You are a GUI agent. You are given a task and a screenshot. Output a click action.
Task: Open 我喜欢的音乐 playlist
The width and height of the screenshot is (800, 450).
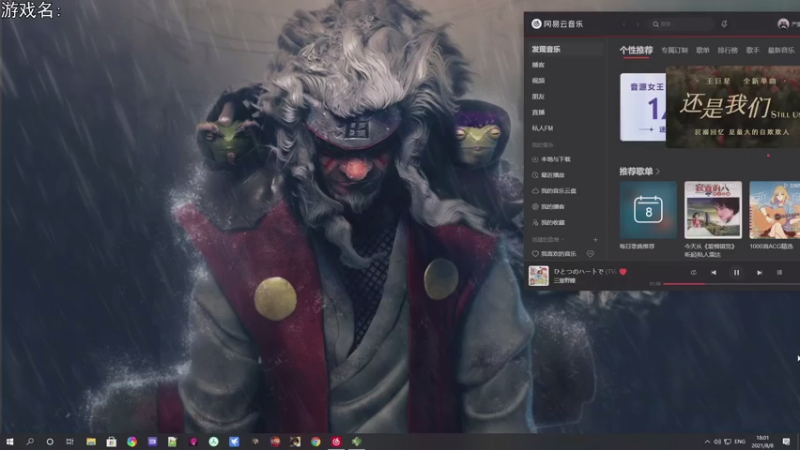(x=554, y=254)
